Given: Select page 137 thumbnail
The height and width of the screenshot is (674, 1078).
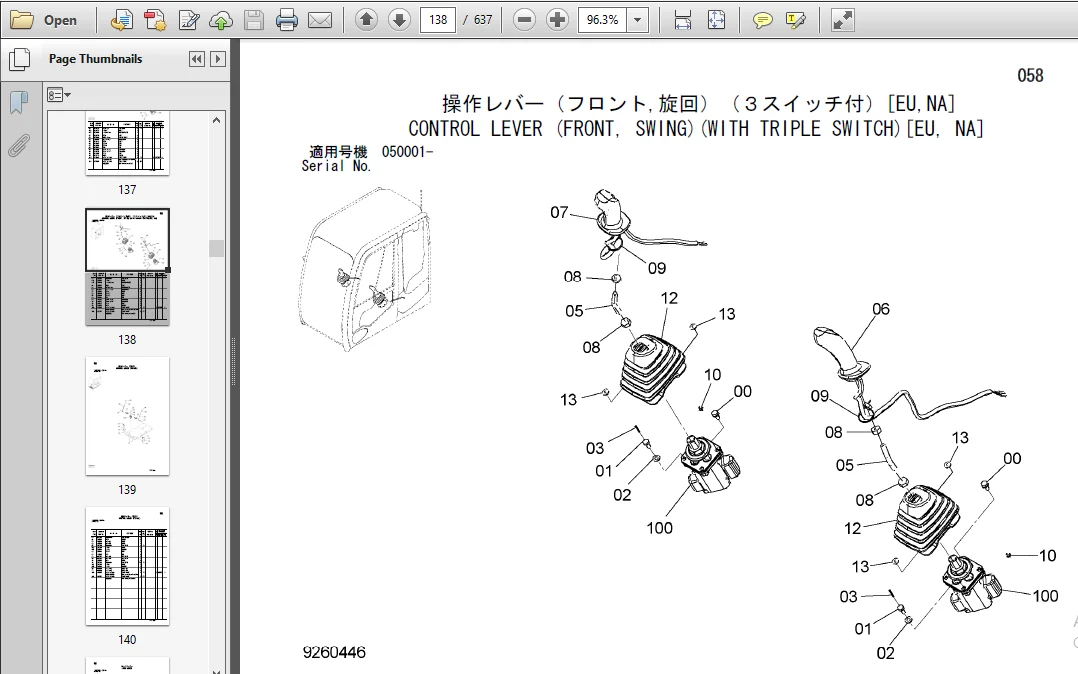Looking at the screenshot, I should (127, 143).
